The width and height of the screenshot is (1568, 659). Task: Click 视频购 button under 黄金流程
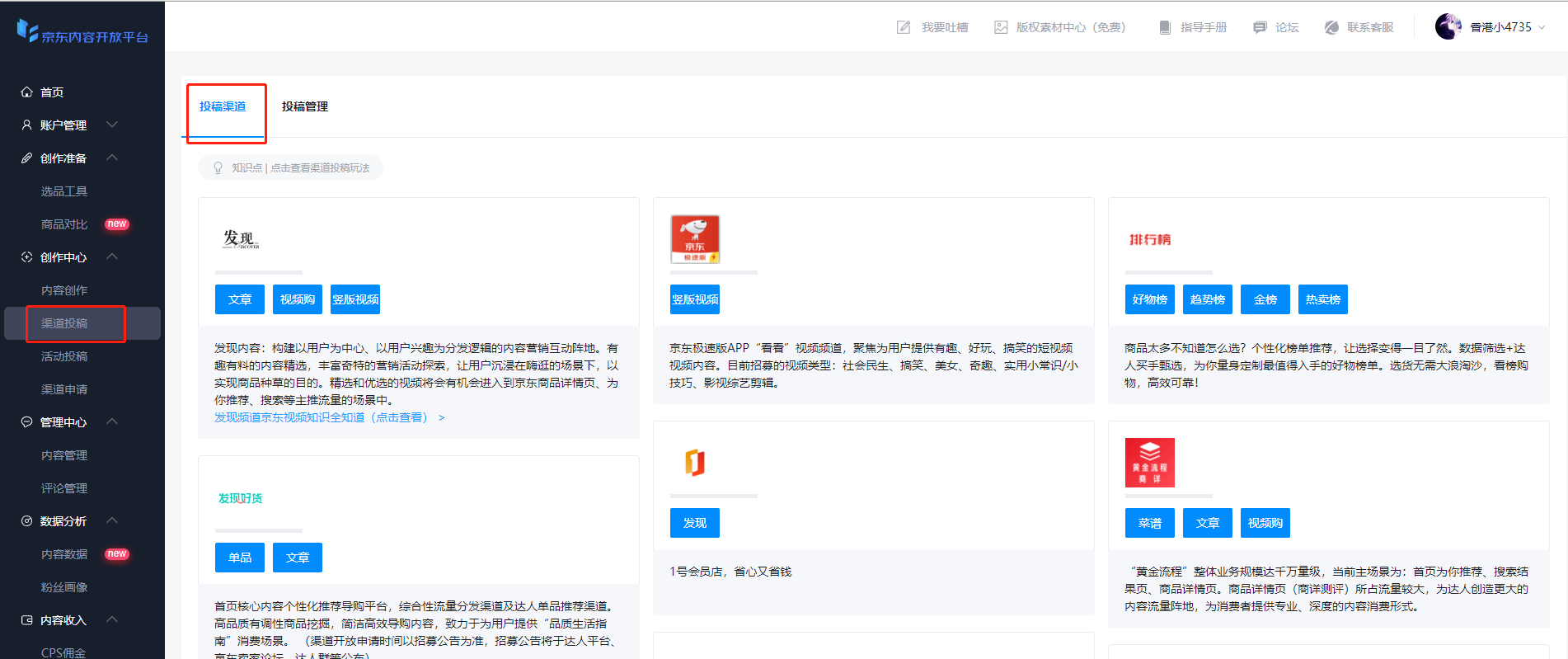[x=1265, y=523]
